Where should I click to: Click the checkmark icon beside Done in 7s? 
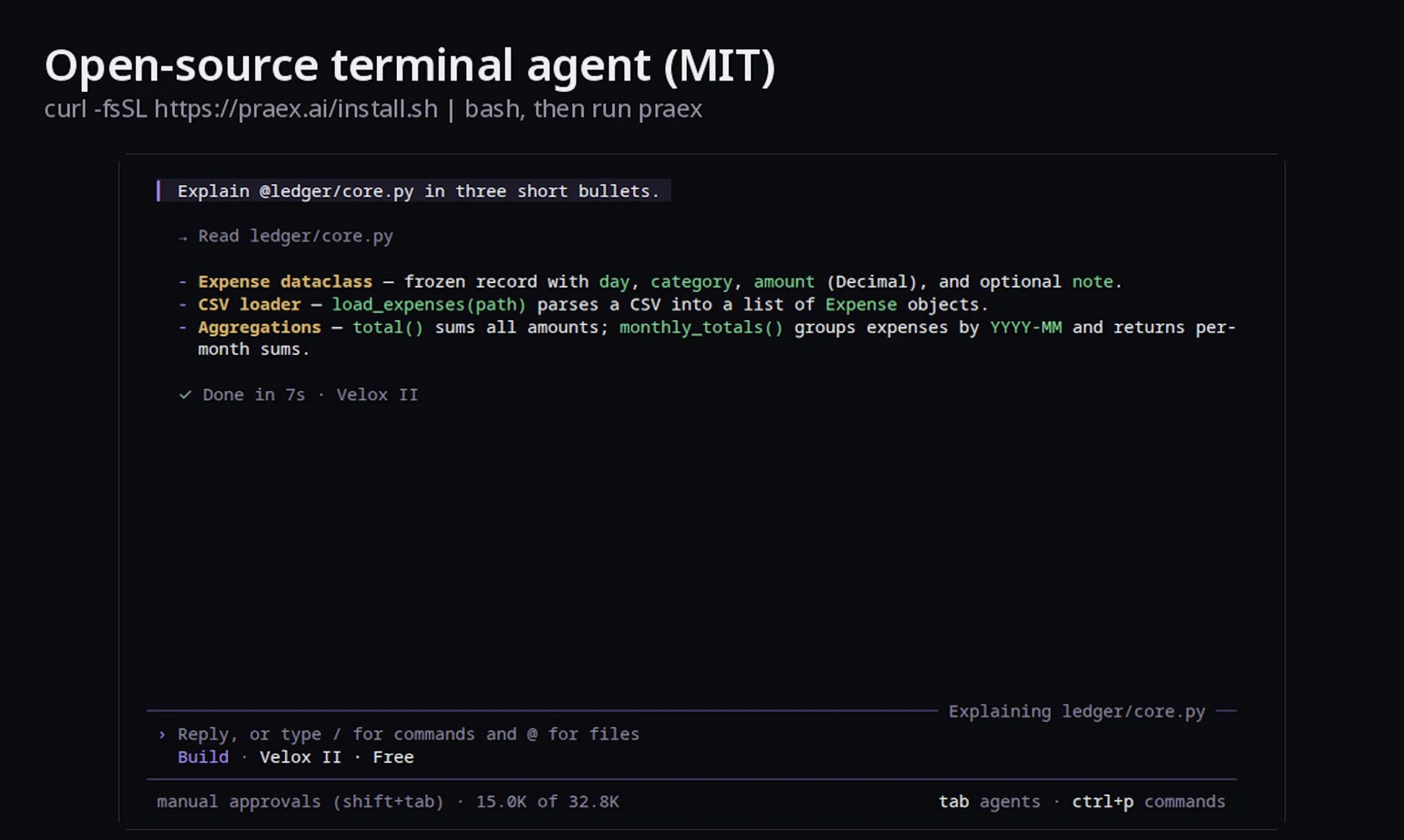click(185, 394)
